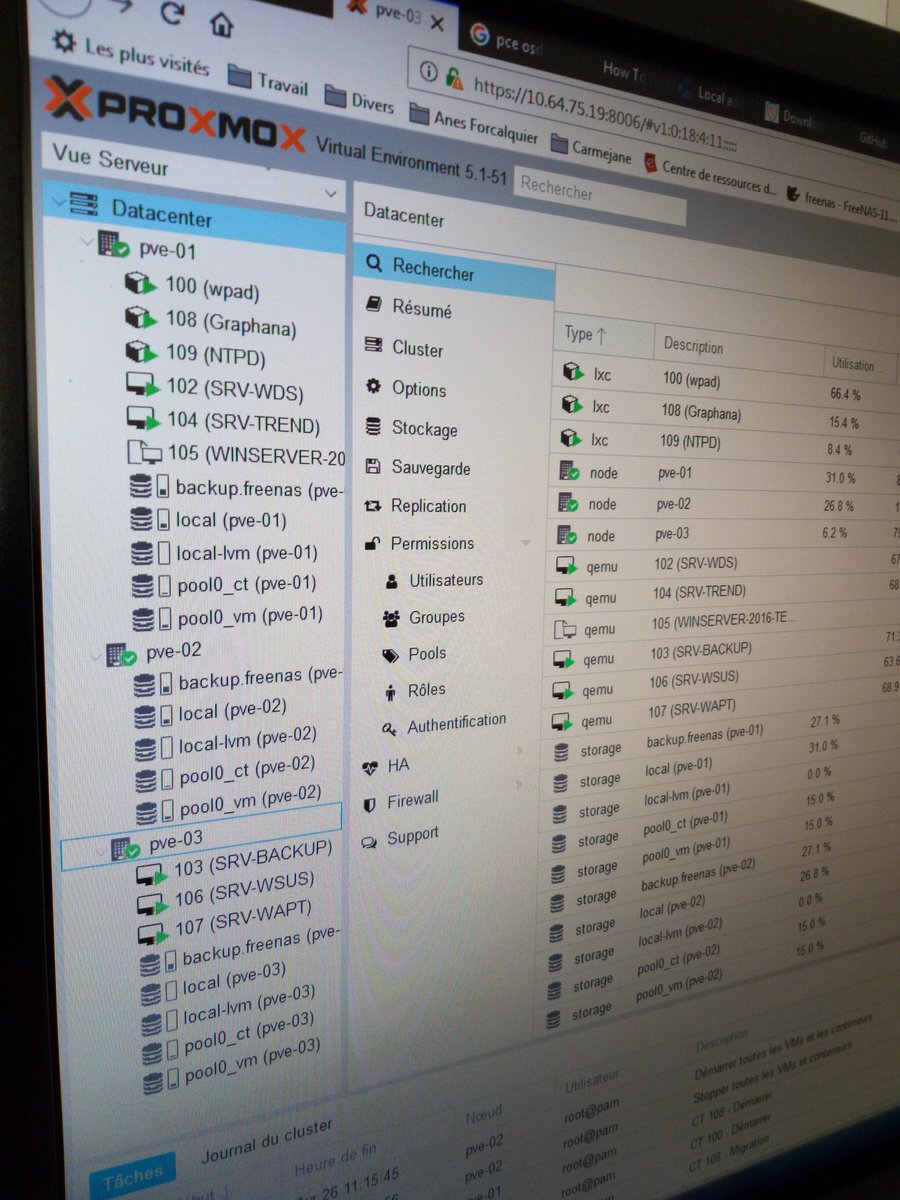
Task: Click the Proxmox logo
Action: click(174, 117)
